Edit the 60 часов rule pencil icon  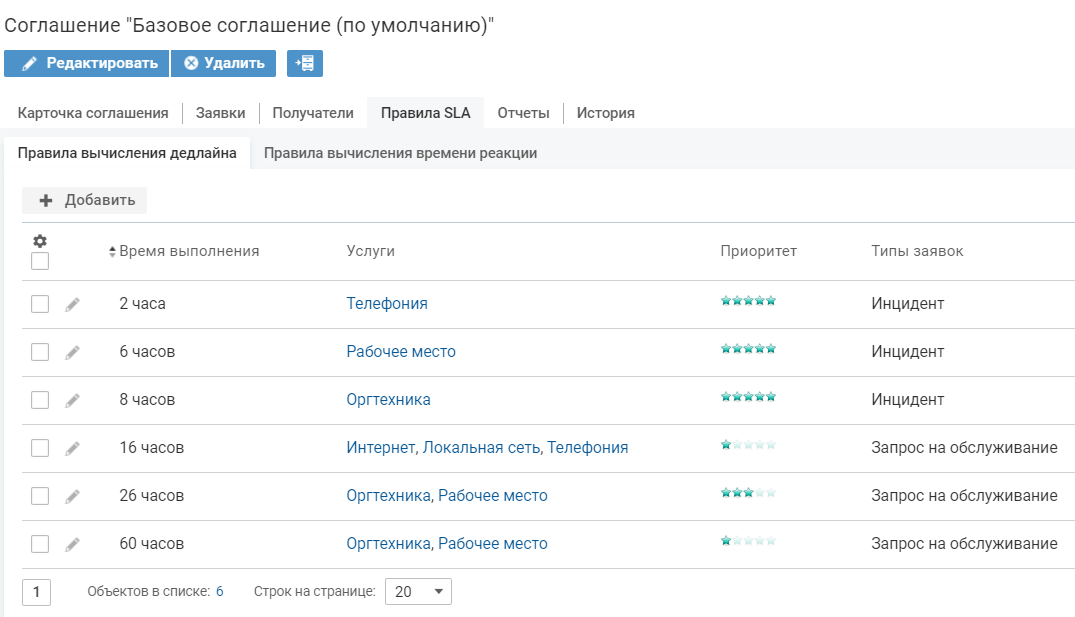pos(72,544)
